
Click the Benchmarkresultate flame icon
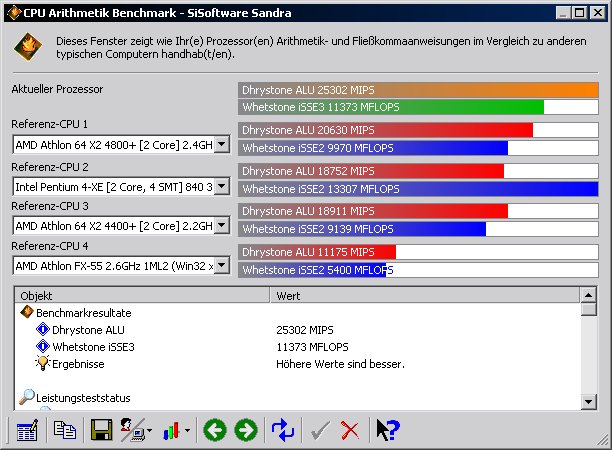coord(27,312)
